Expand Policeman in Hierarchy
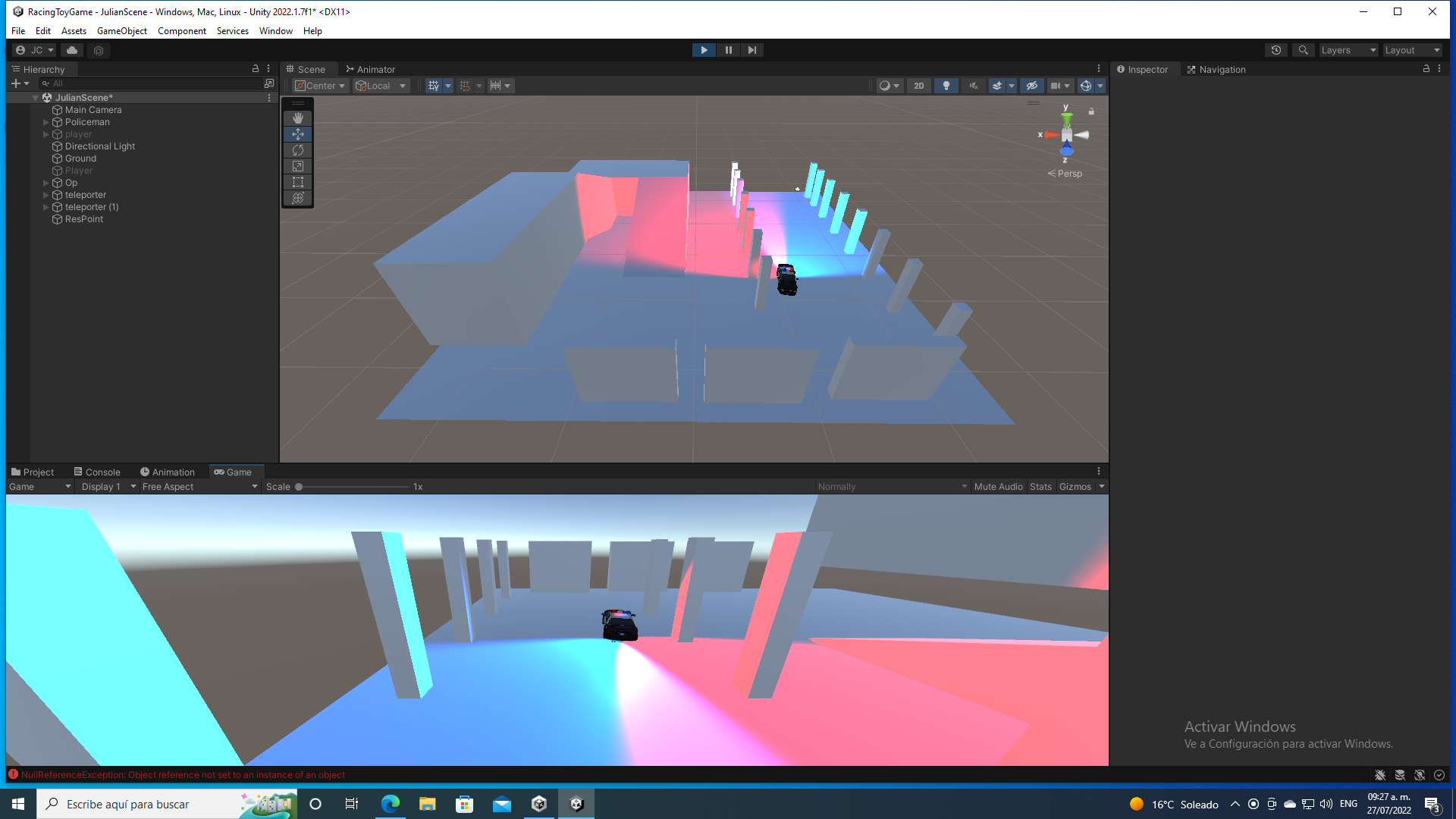Viewport: 1456px width, 819px height. pyautogui.click(x=46, y=122)
